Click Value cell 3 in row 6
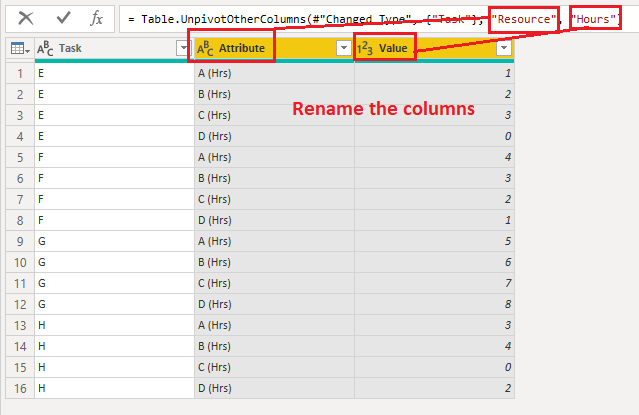The width and height of the screenshot is (639, 415). point(434,178)
